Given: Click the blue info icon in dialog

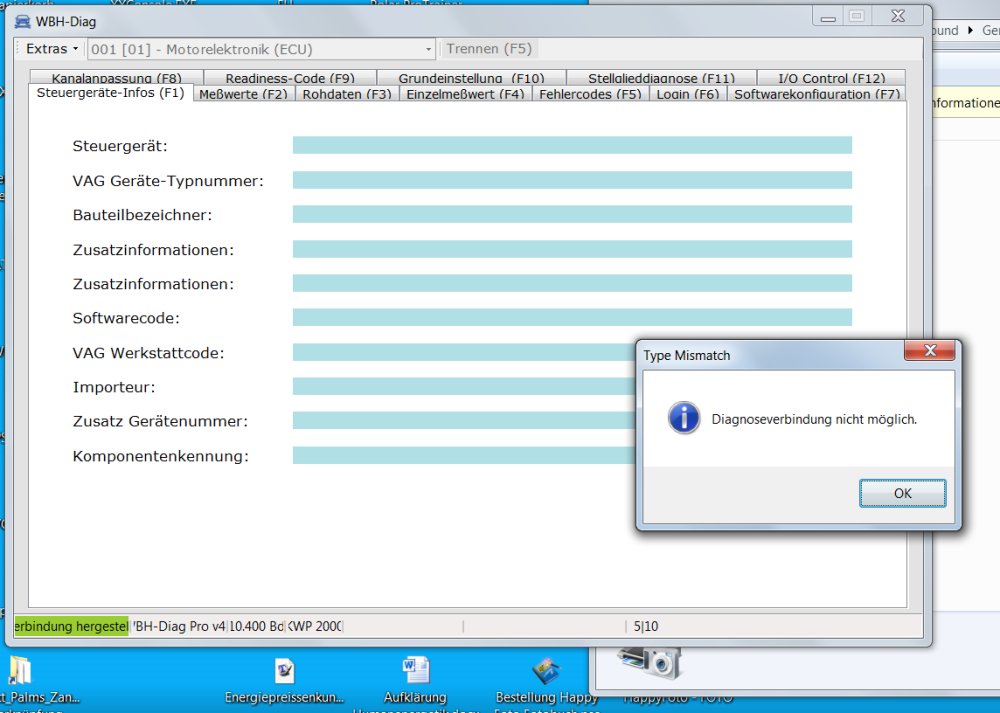Looking at the screenshot, I should (684, 418).
